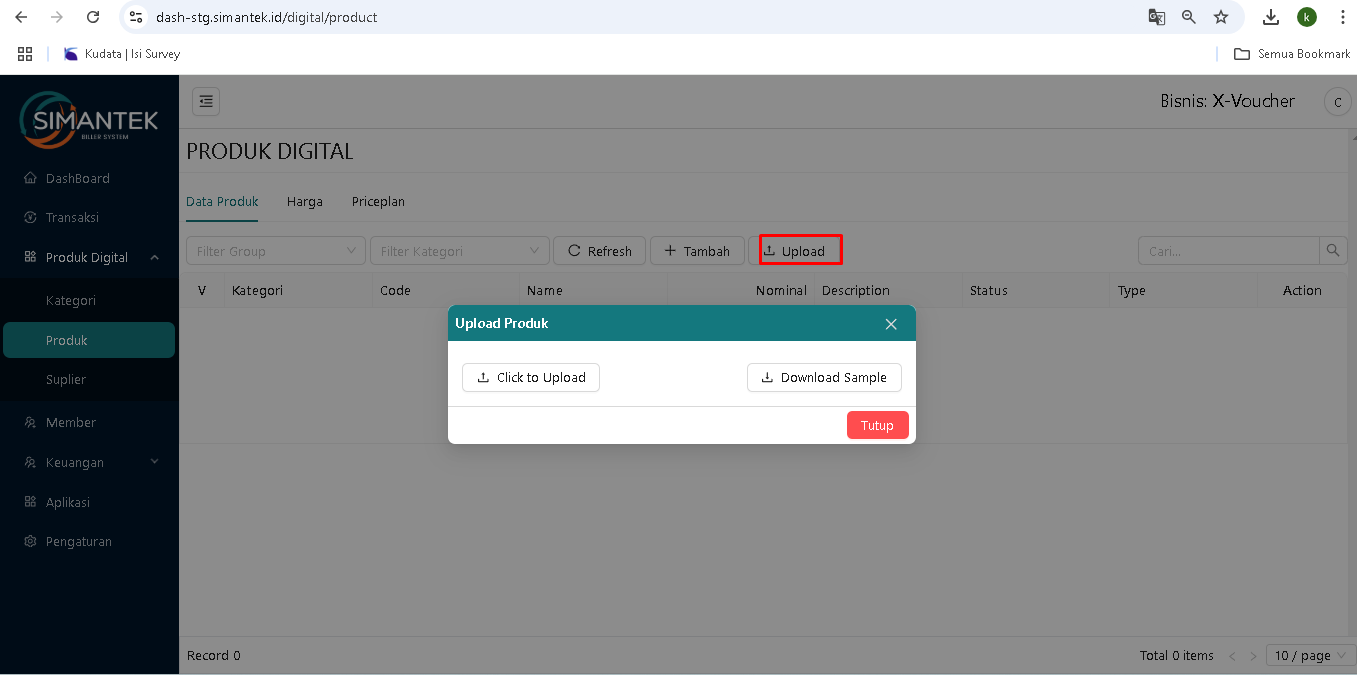The height and width of the screenshot is (675, 1357).
Task: Click the Tambah button
Action: (697, 251)
